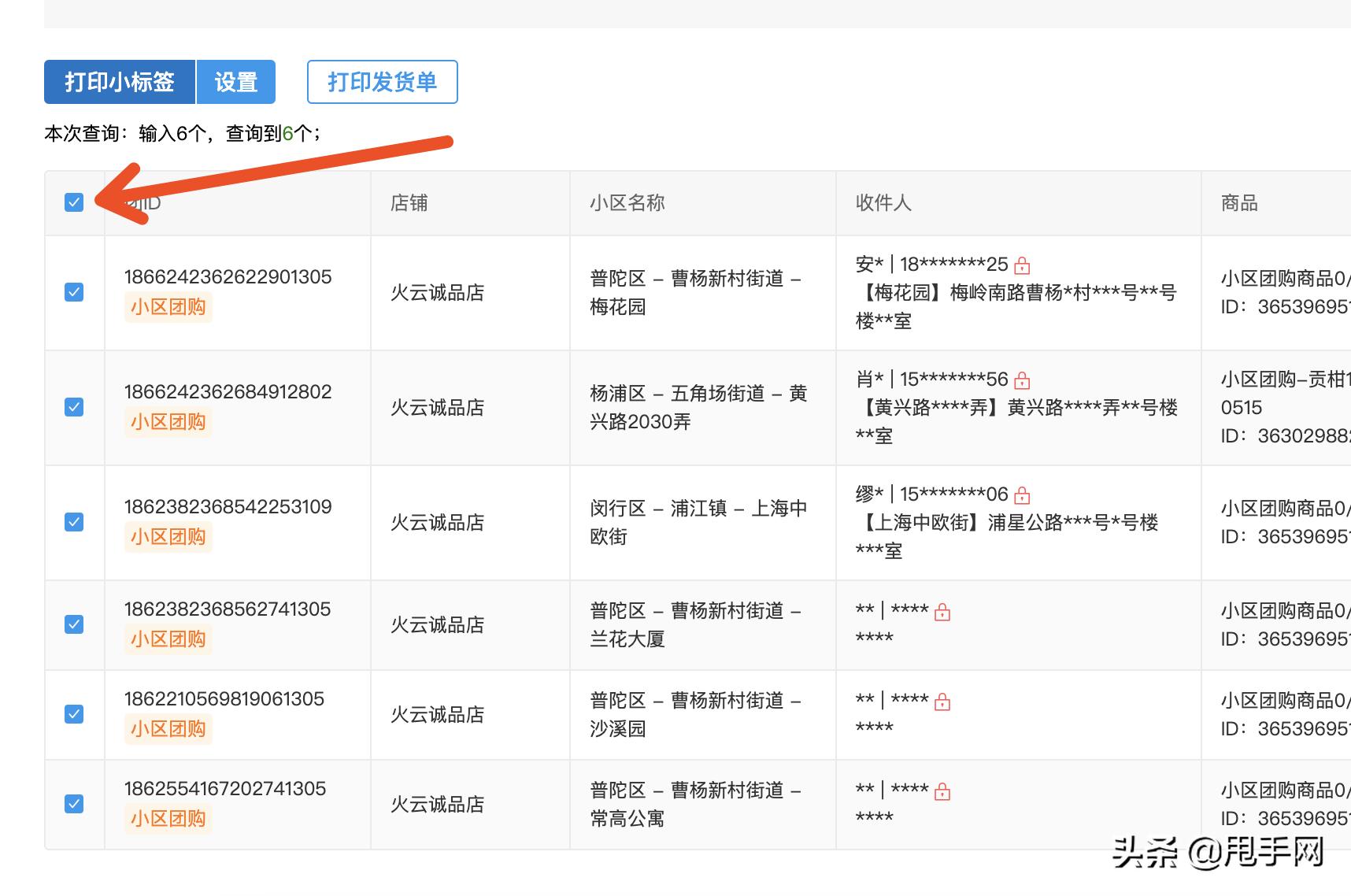This screenshot has height=896, width=1351.
Task: Click the 小区团购 tag on the first order
Action: tap(168, 307)
